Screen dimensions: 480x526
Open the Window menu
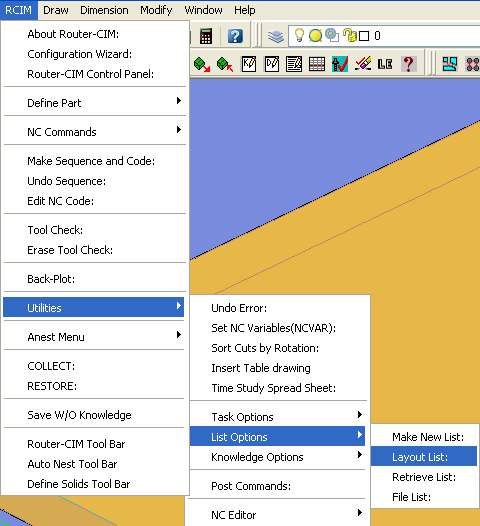click(203, 10)
